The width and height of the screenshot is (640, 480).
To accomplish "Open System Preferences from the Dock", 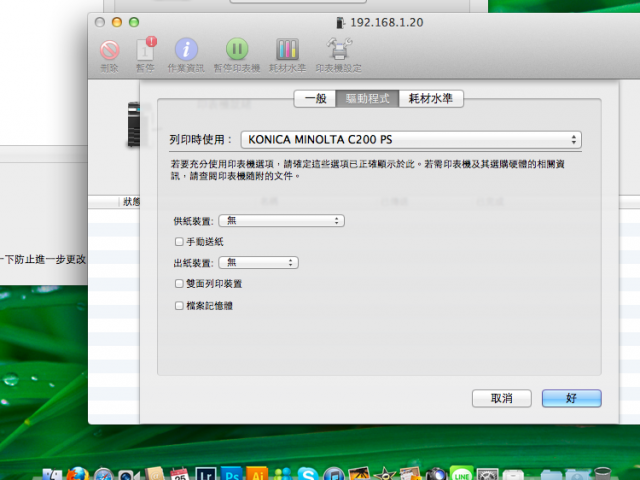I will click(487, 474).
